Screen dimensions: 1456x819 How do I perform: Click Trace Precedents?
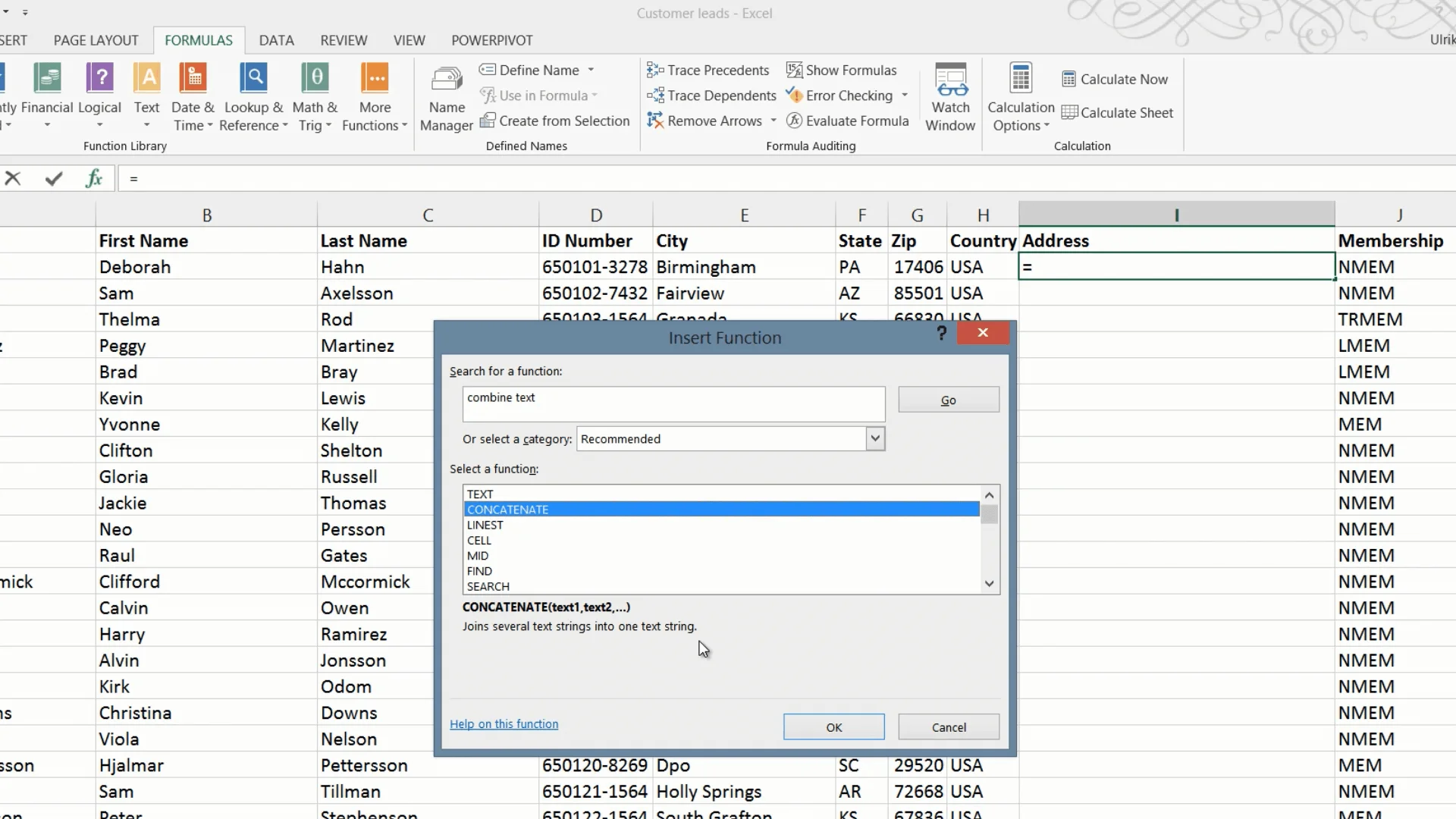708,71
